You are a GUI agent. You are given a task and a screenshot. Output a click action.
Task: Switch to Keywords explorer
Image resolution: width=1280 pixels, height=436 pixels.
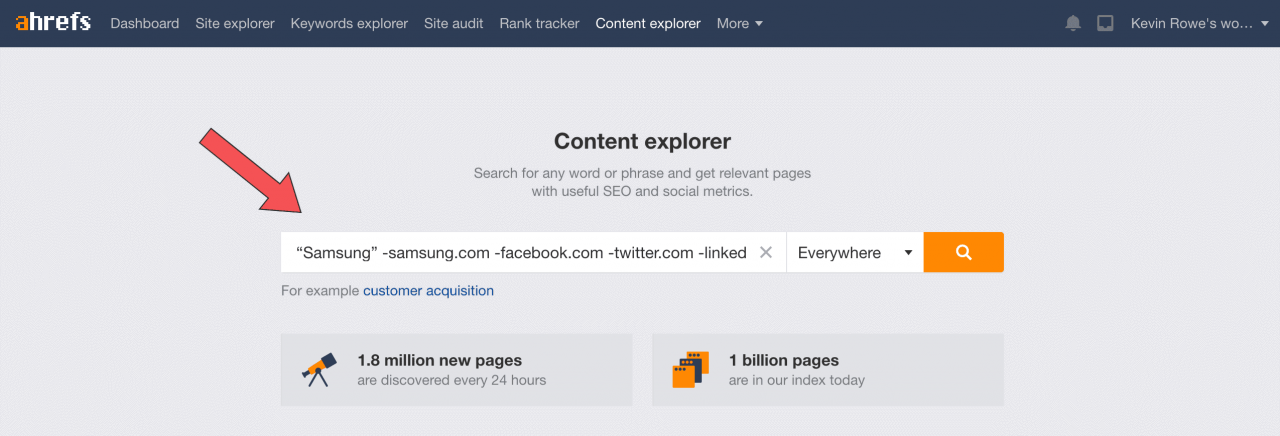[349, 23]
